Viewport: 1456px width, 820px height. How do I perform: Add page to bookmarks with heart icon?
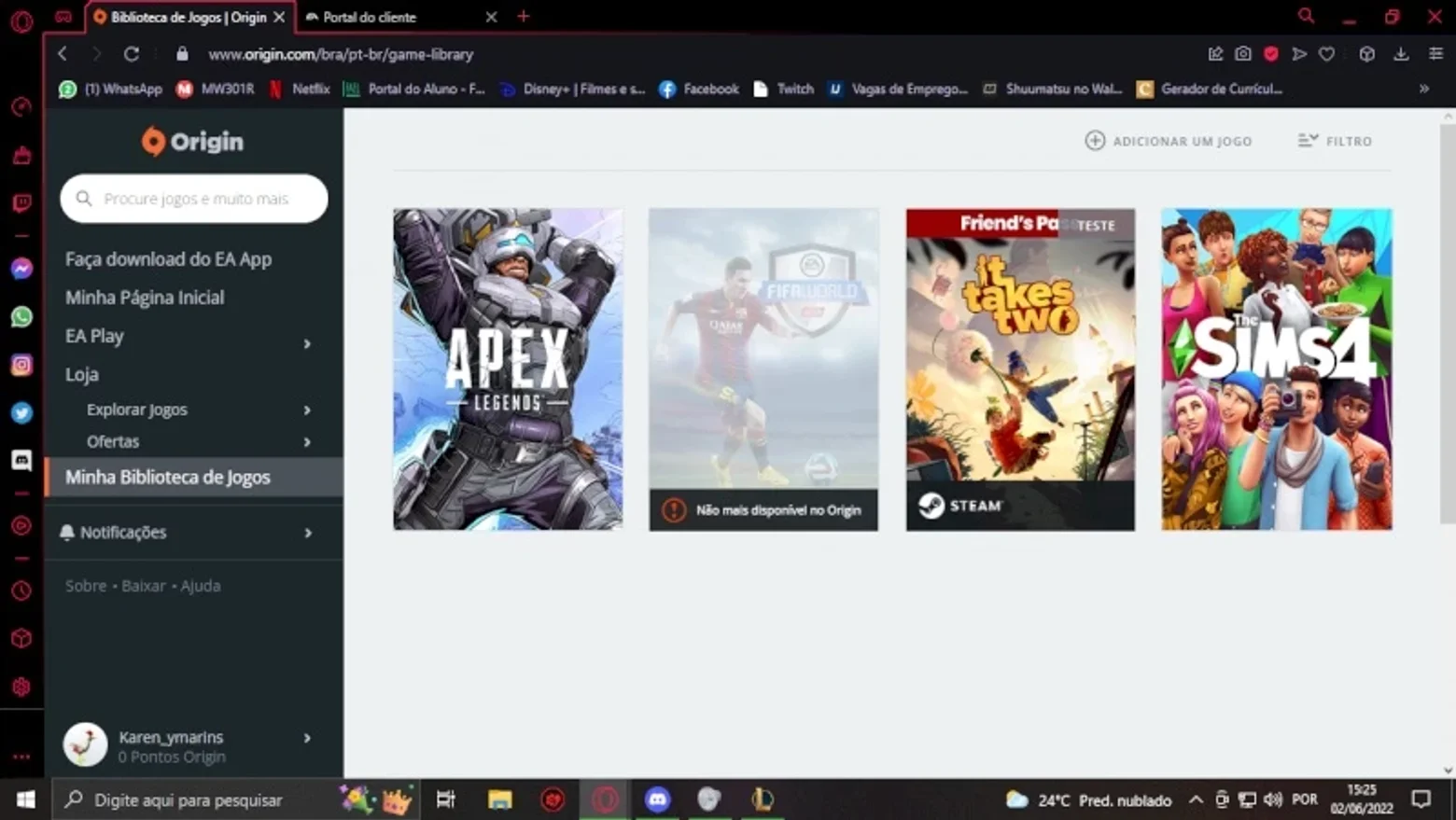1326,54
